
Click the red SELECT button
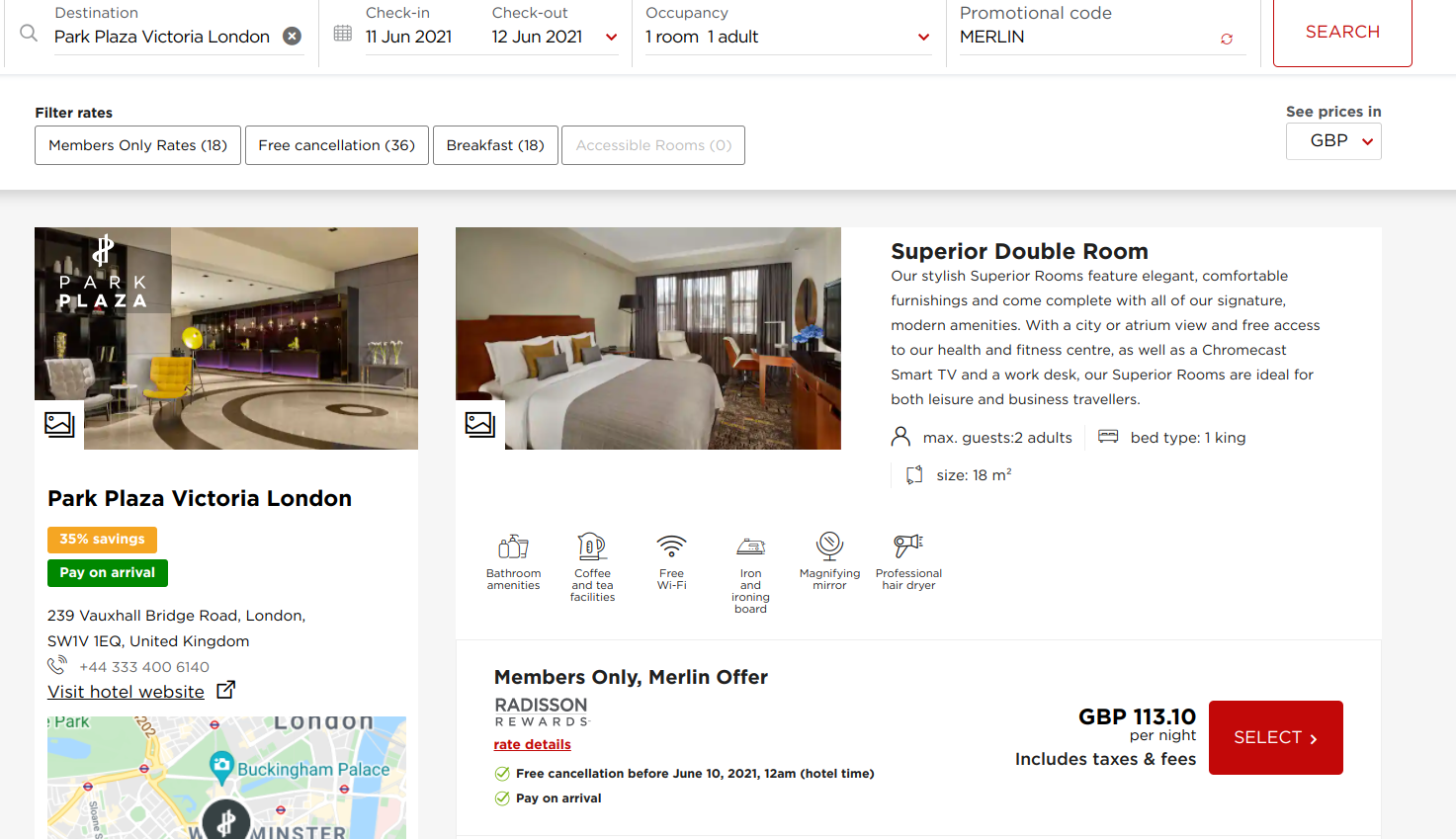click(x=1276, y=737)
